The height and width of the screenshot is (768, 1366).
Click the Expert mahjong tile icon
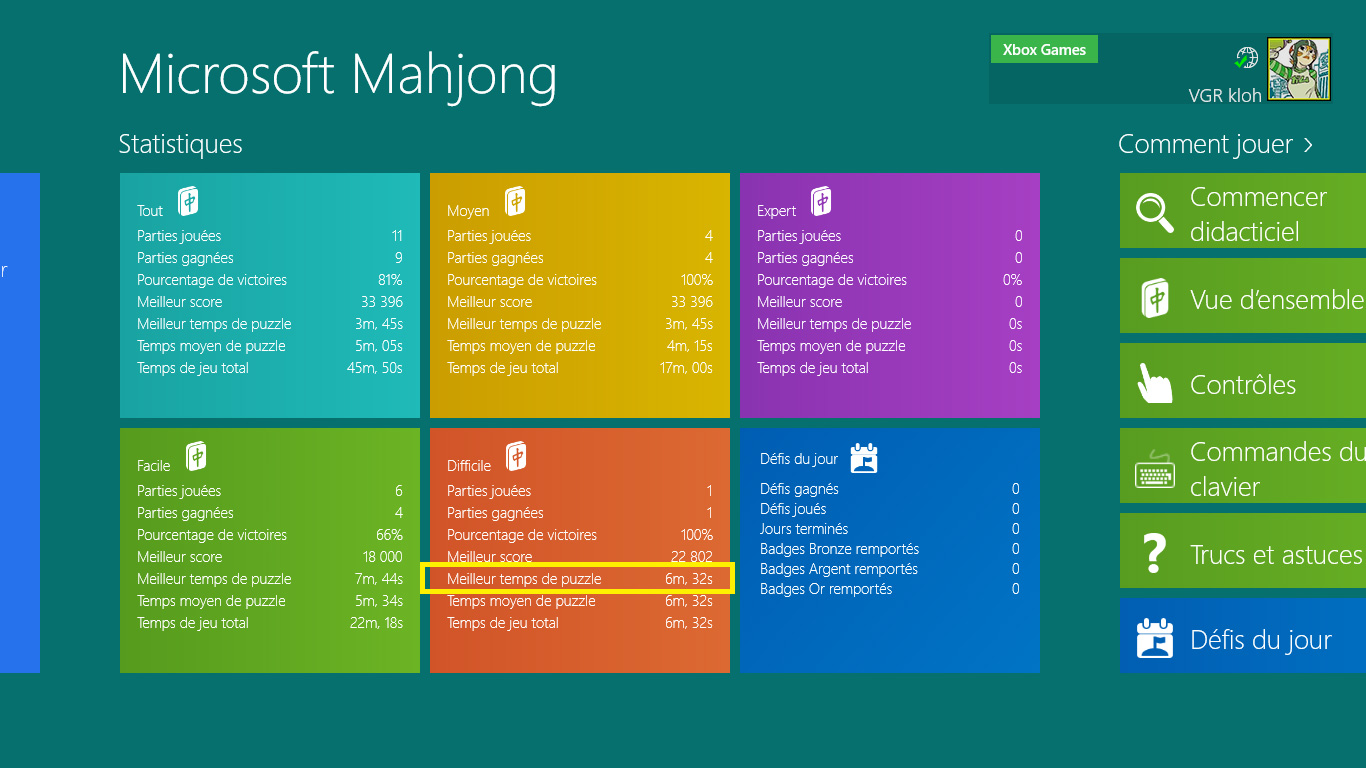click(x=821, y=202)
